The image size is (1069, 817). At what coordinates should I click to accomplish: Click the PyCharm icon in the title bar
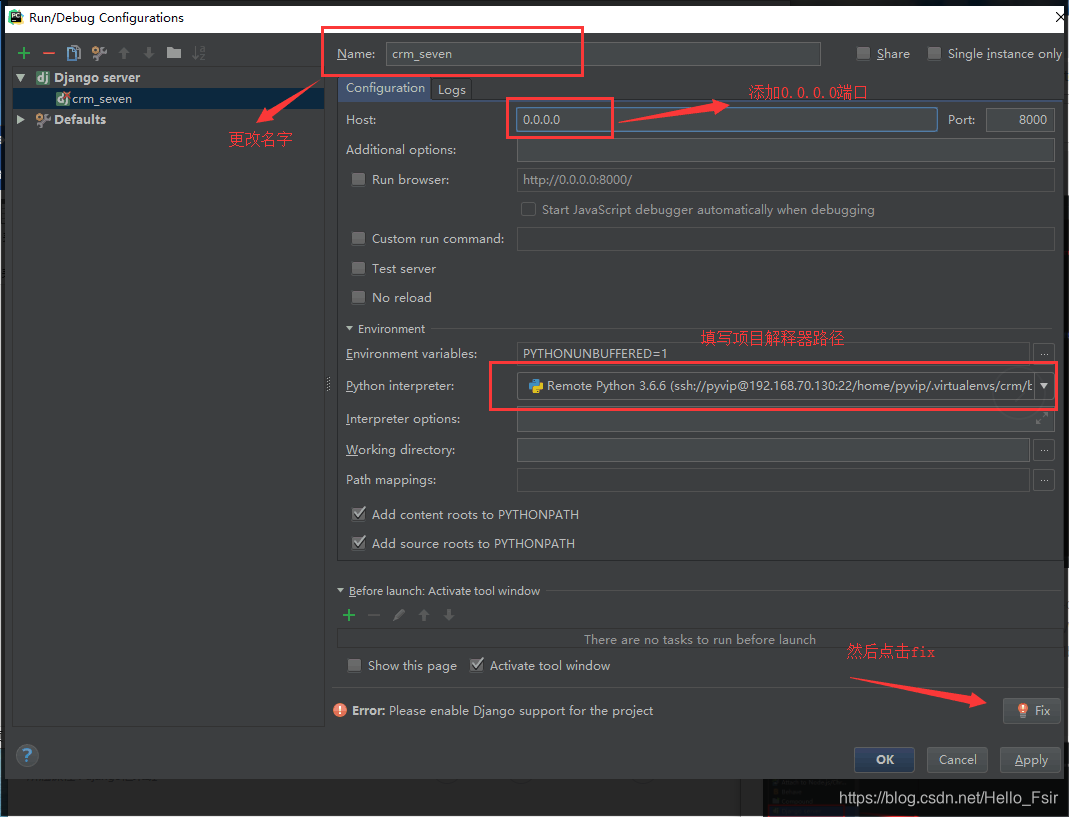click(16, 17)
